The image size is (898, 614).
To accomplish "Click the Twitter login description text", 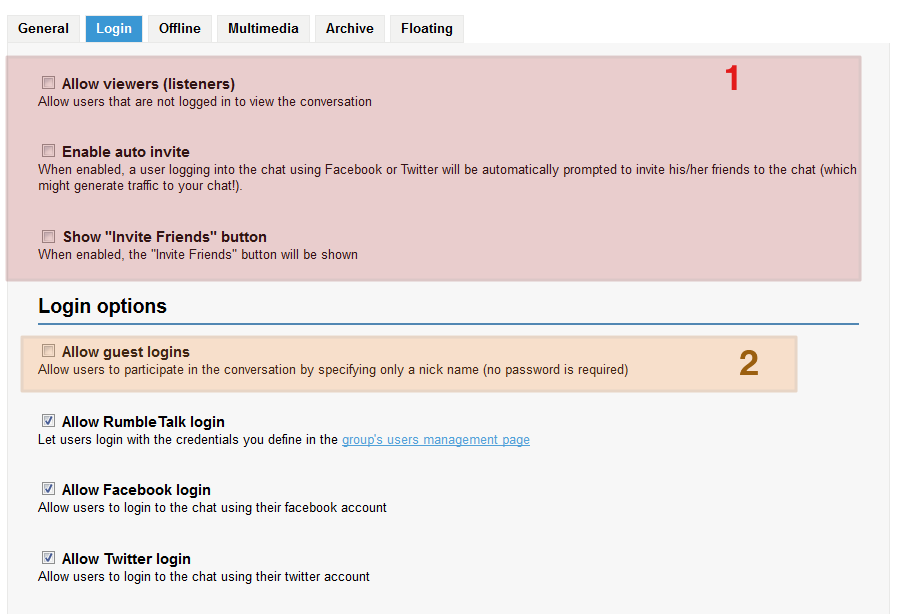I will pyautogui.click(x=204, y=576).
